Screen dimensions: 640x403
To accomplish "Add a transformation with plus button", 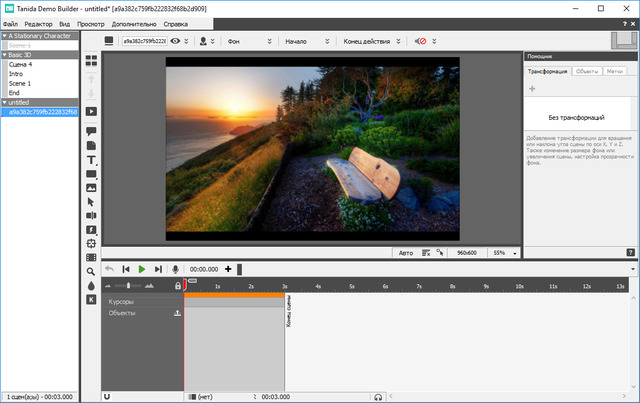I will coord(532,89).
